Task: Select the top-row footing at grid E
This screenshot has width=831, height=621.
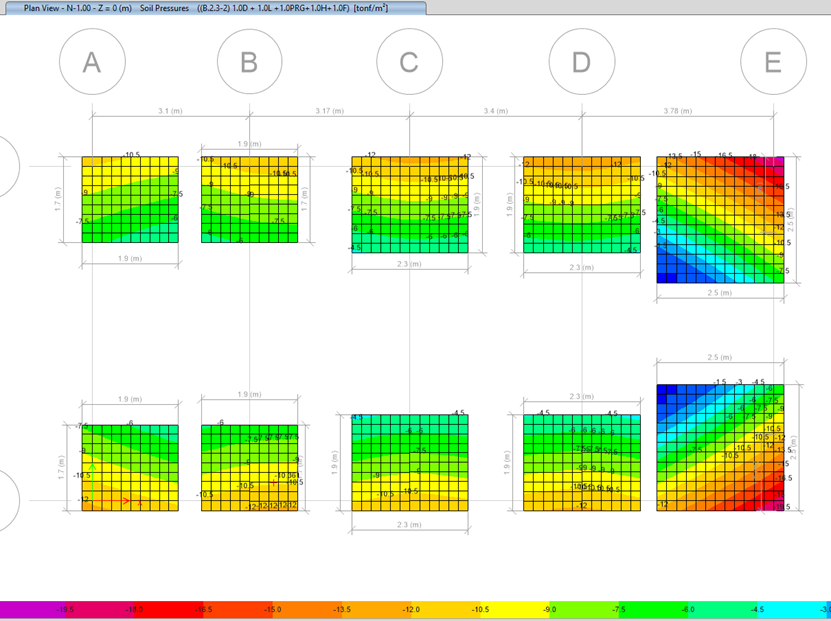Action: 720,219
